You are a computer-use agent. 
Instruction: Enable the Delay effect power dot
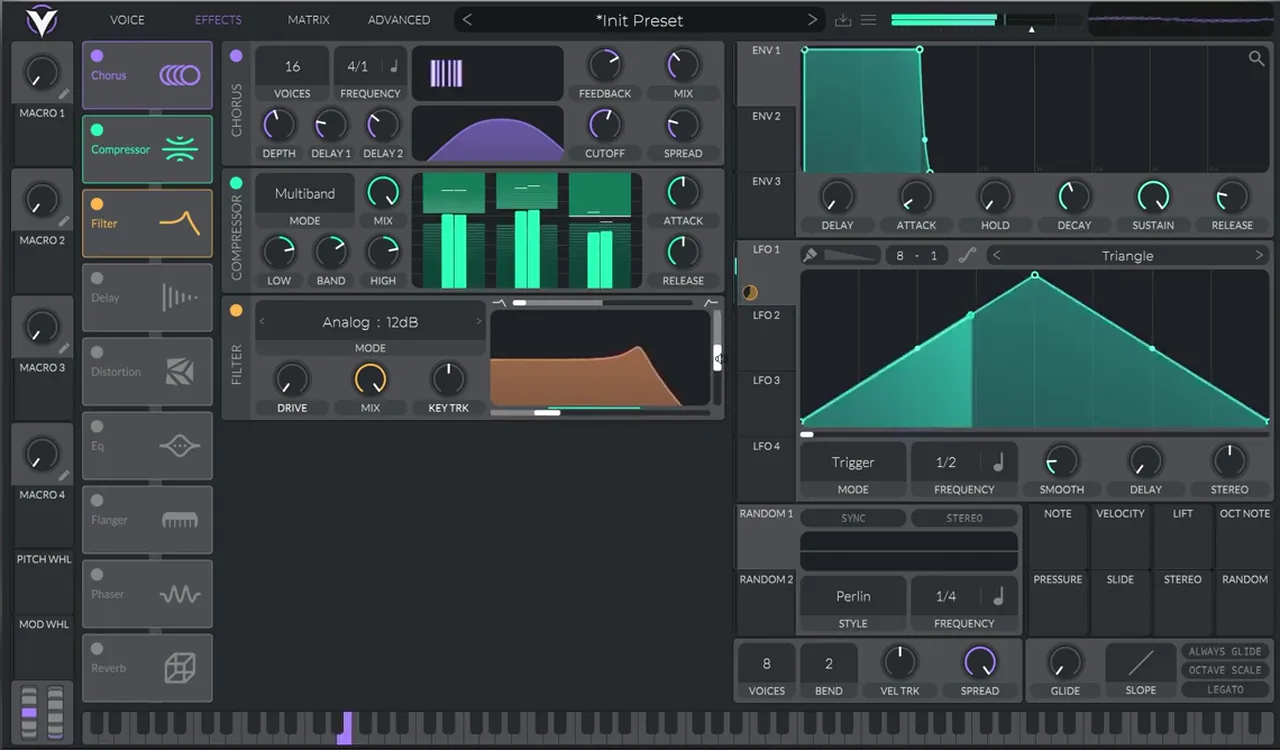[97, 278]
